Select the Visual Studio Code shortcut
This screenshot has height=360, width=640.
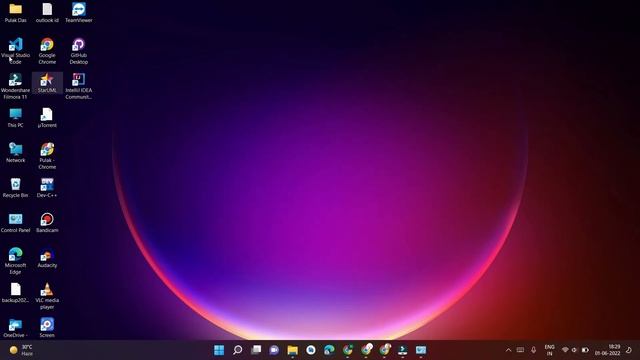(16, 51)
